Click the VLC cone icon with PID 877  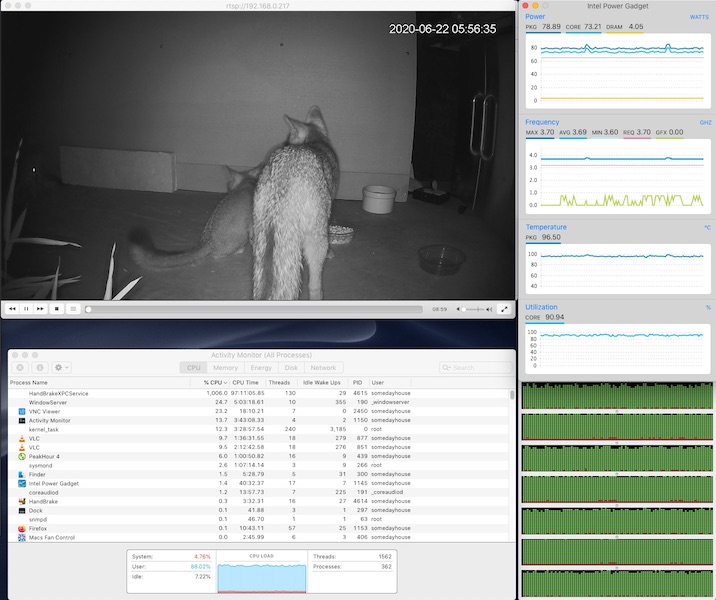point(21,438)
